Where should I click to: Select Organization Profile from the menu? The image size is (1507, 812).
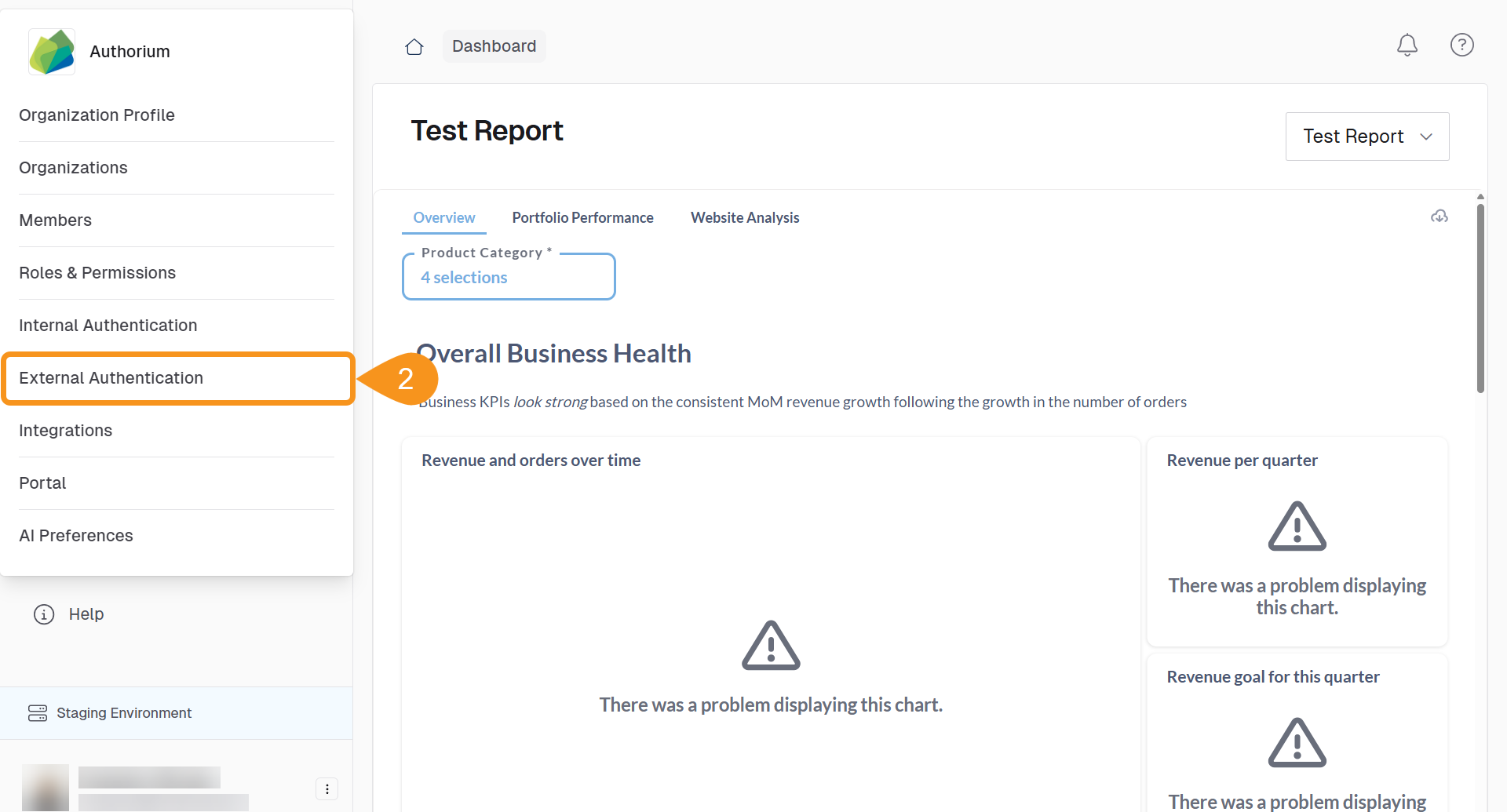[97, 115]
